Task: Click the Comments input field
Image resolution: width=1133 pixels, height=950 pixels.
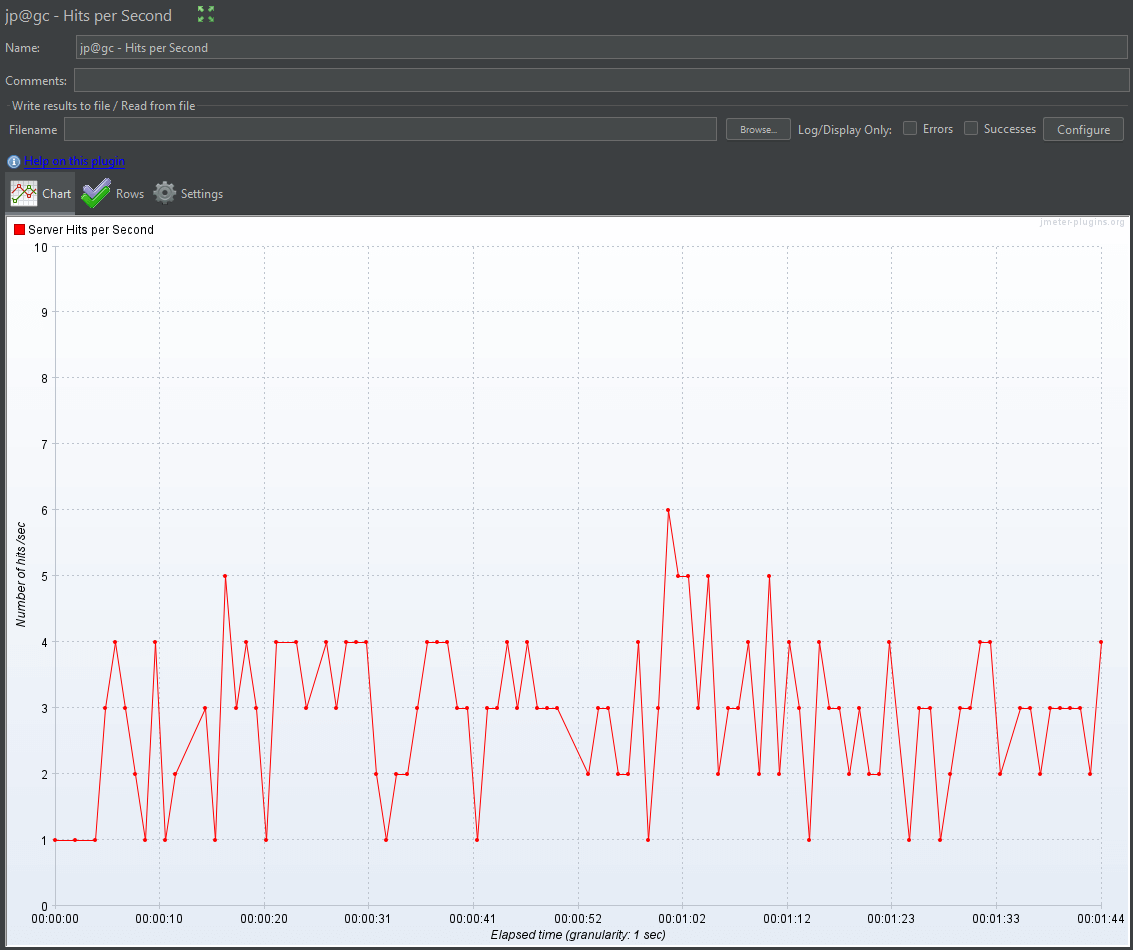Action: coord(400,80)
